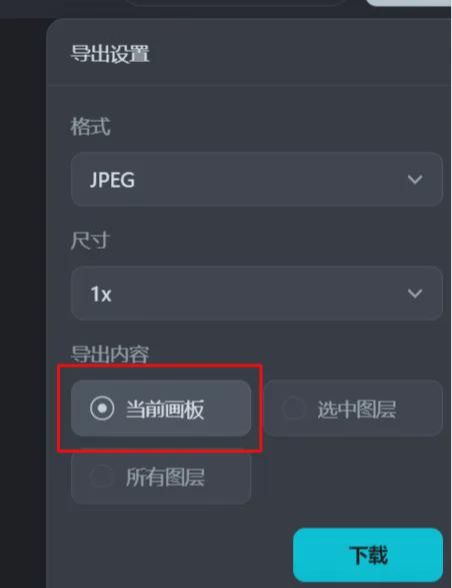Choose the 所有图层 export option label
The image size is (452, 588).
tap(165, 477)
